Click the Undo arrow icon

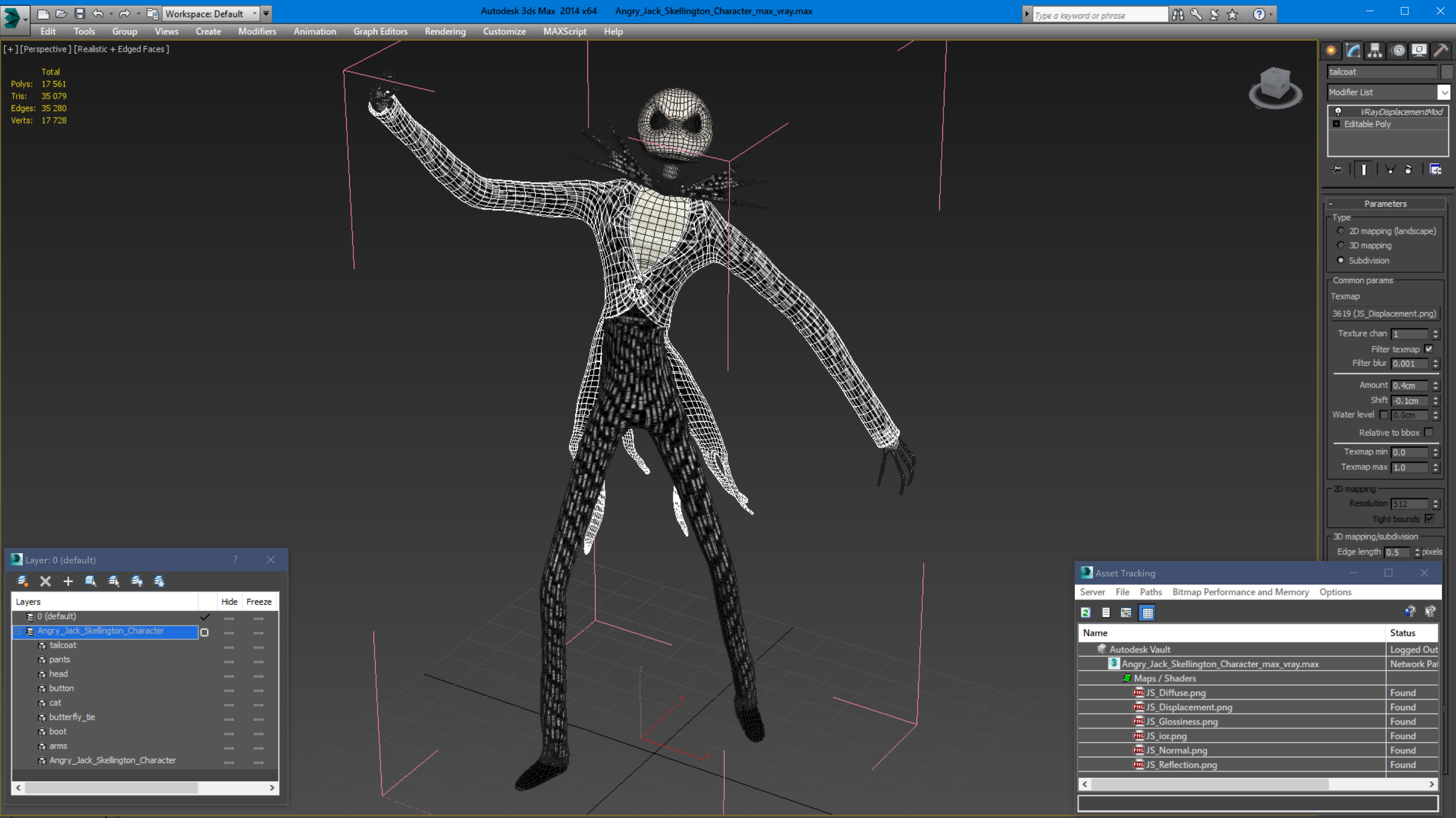(x=98, y=14)
